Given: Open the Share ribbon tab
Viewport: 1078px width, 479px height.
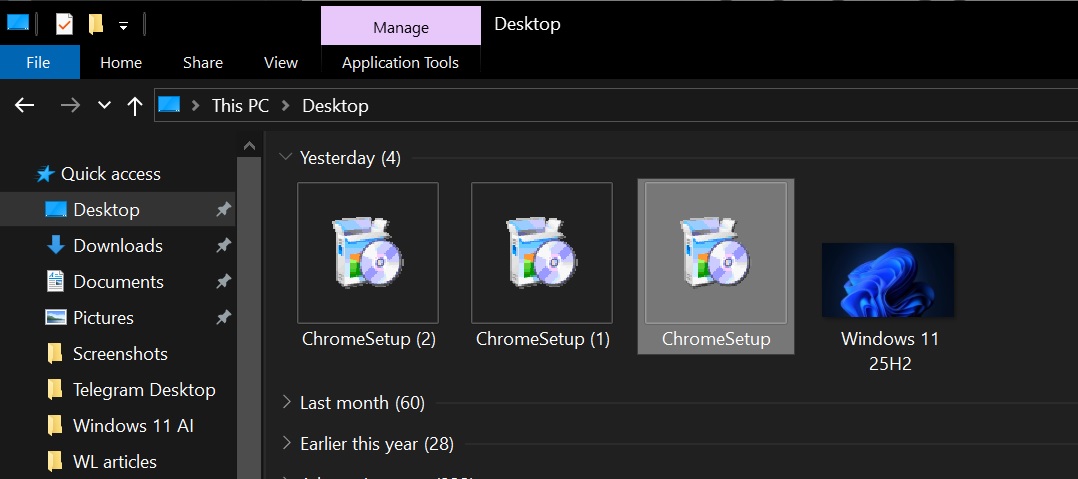Looking at the screenshot, I should pos(203,63).
